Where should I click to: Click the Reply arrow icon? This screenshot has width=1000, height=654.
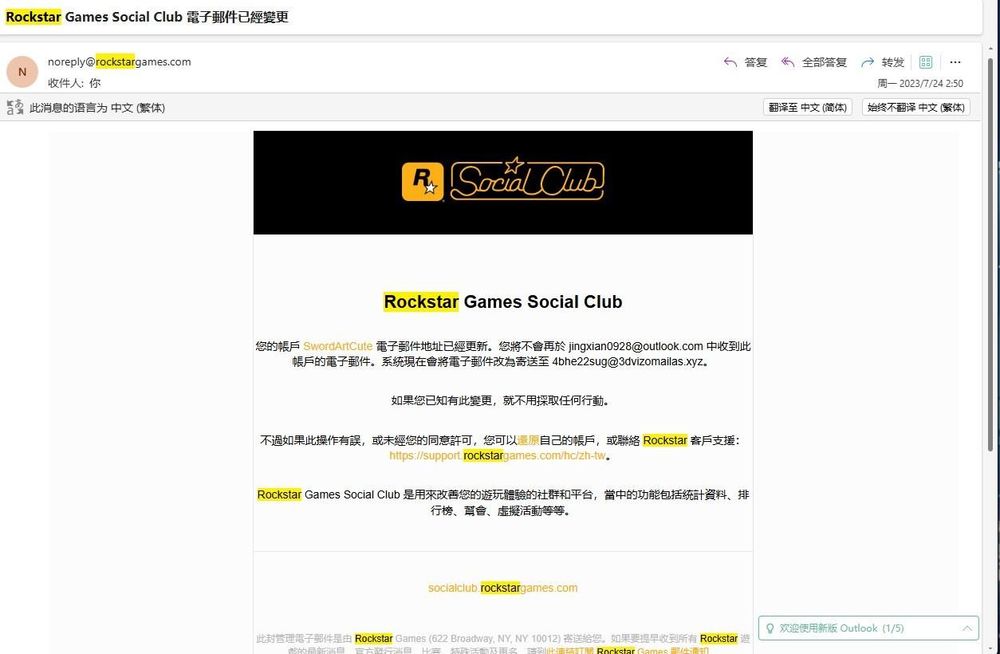tap(730, 62)
